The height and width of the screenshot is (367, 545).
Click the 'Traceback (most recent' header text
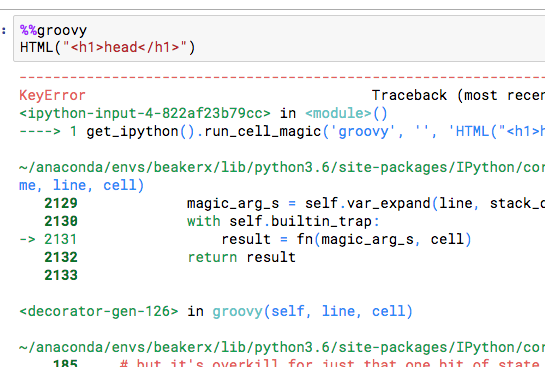(458, 95)
